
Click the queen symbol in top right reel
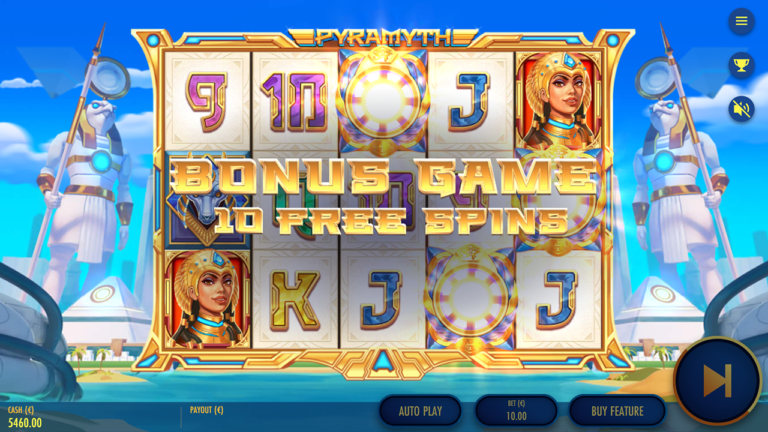pos(558,101)
